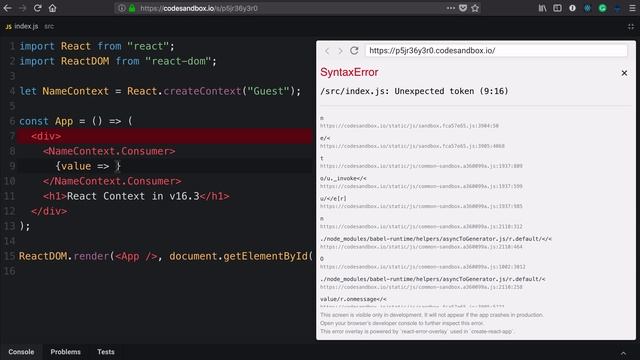View site info for codesandbox.io

[122, 8]
